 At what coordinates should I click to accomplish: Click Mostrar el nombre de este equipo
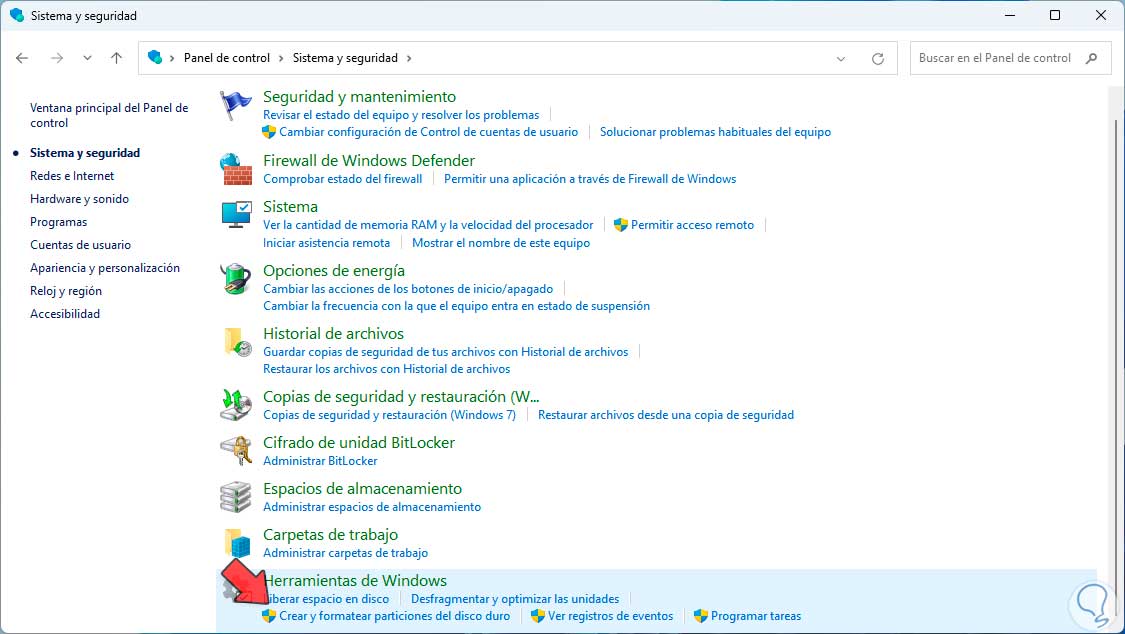501,243
